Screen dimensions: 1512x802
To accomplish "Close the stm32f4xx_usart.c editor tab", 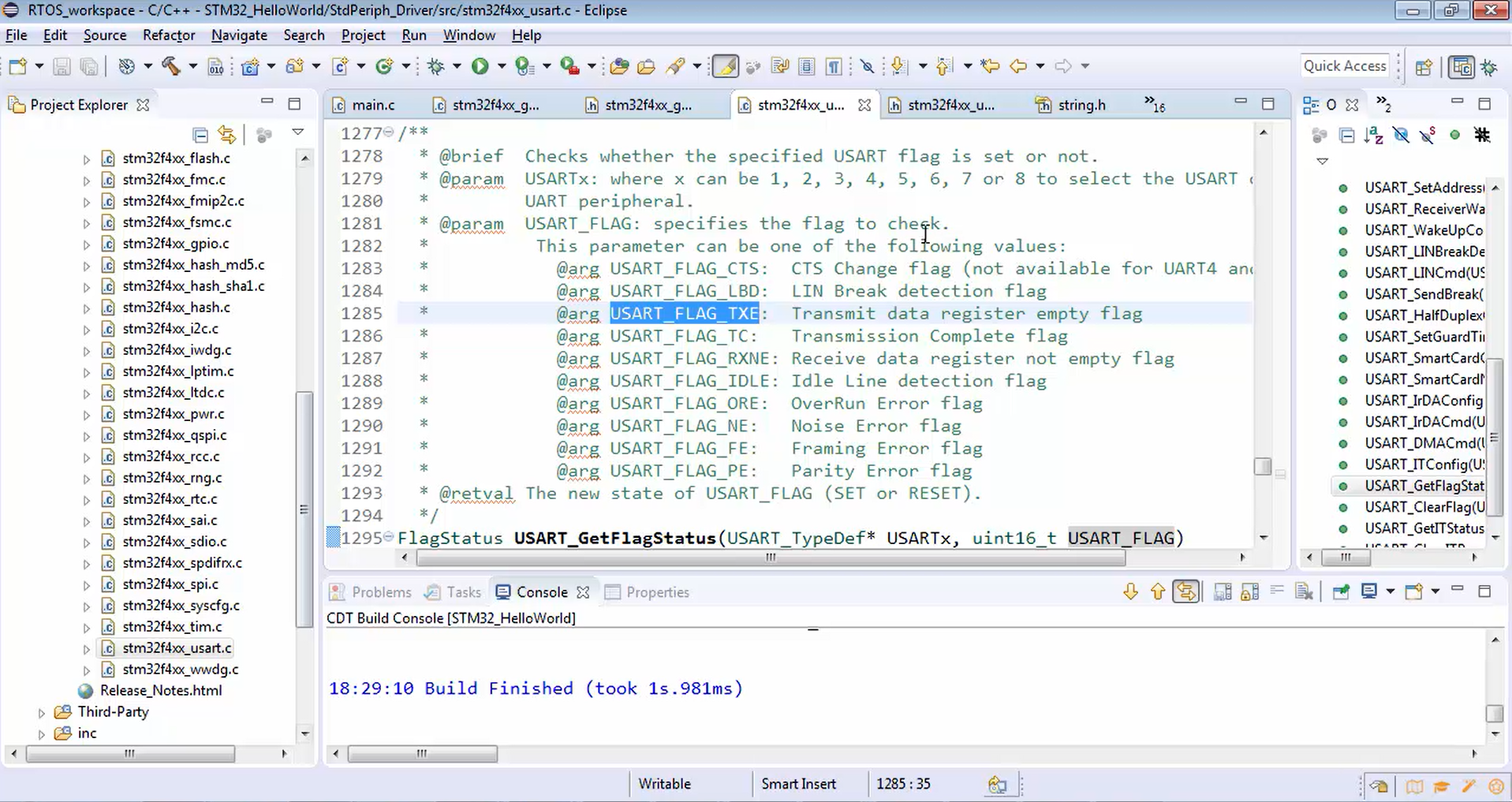I will pos(864,105).
